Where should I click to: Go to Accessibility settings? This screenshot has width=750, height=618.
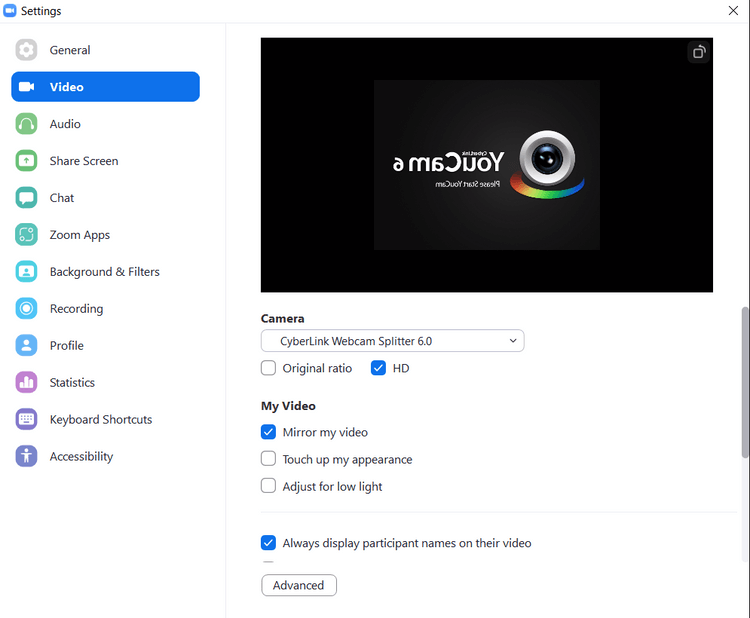point(105,456)
